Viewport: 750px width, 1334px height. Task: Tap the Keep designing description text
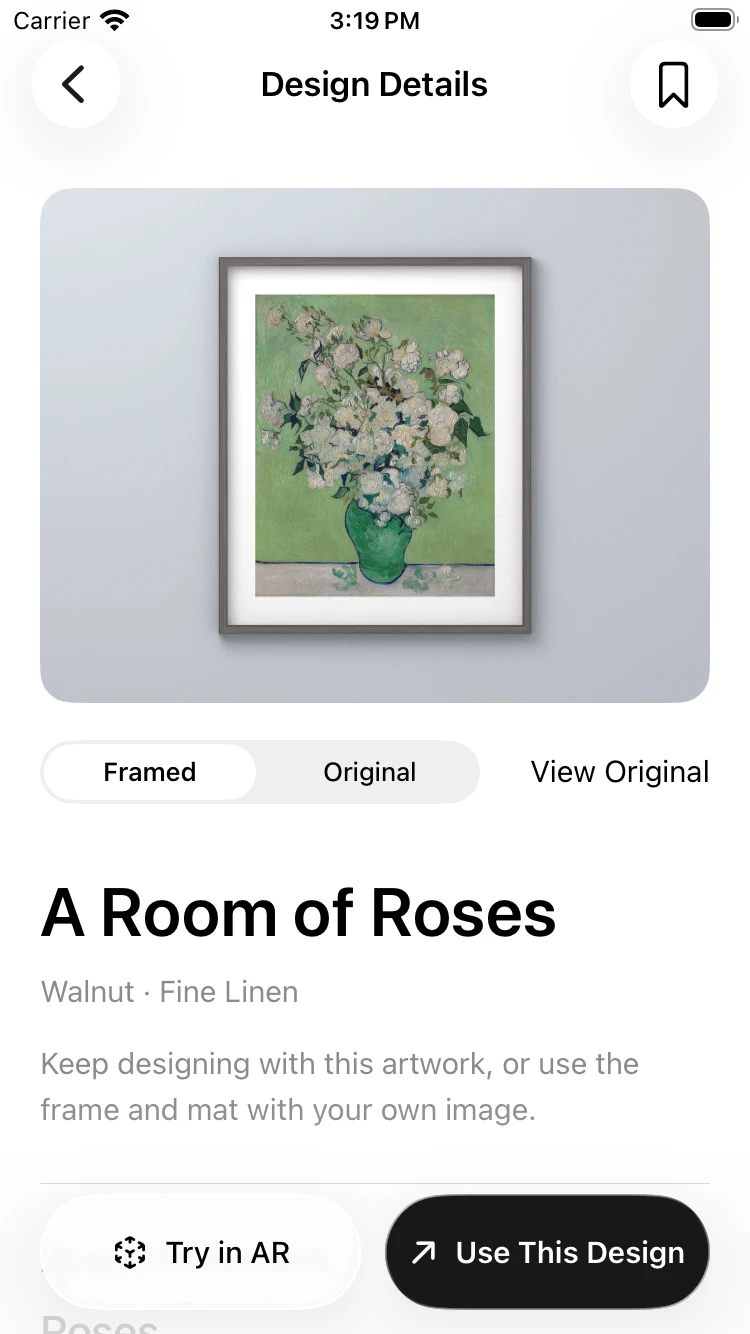coord(340,1087)
